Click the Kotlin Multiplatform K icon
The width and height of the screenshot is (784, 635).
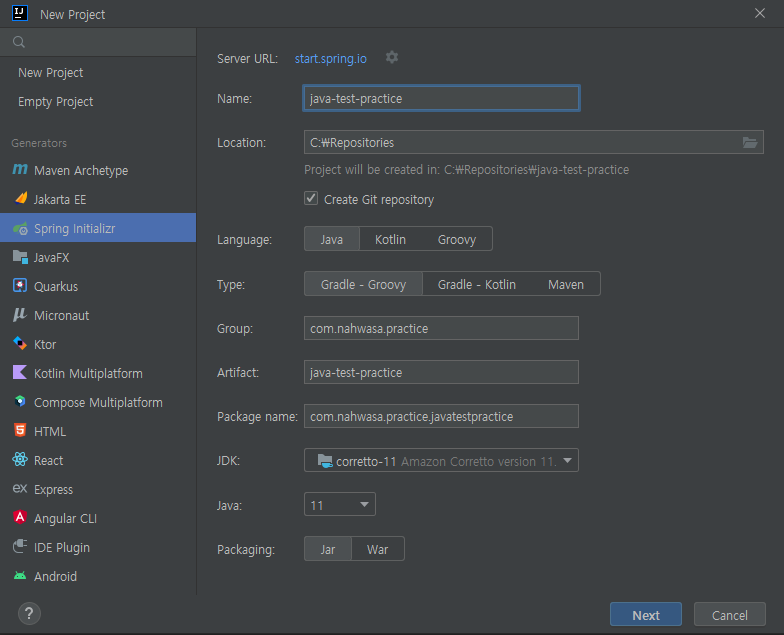tap(20, 372)
